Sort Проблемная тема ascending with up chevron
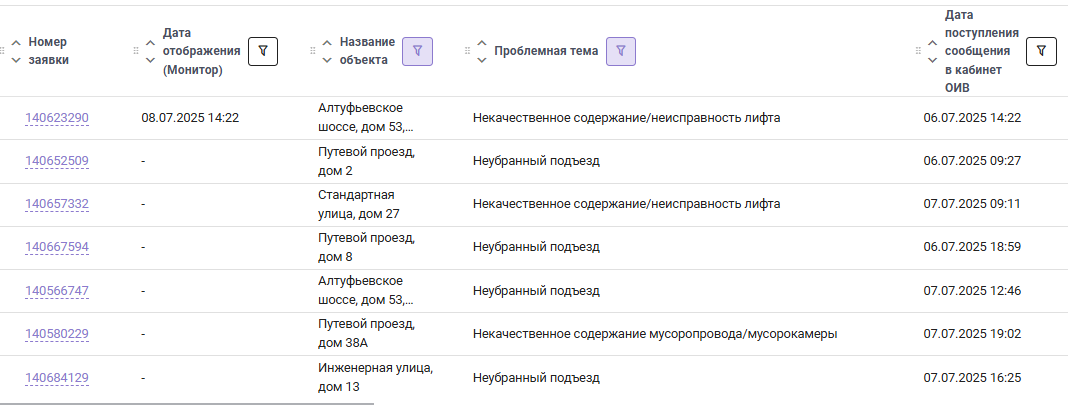Image resolution: width=1068 pixels, height=415 pixels. tap(482, 42)
